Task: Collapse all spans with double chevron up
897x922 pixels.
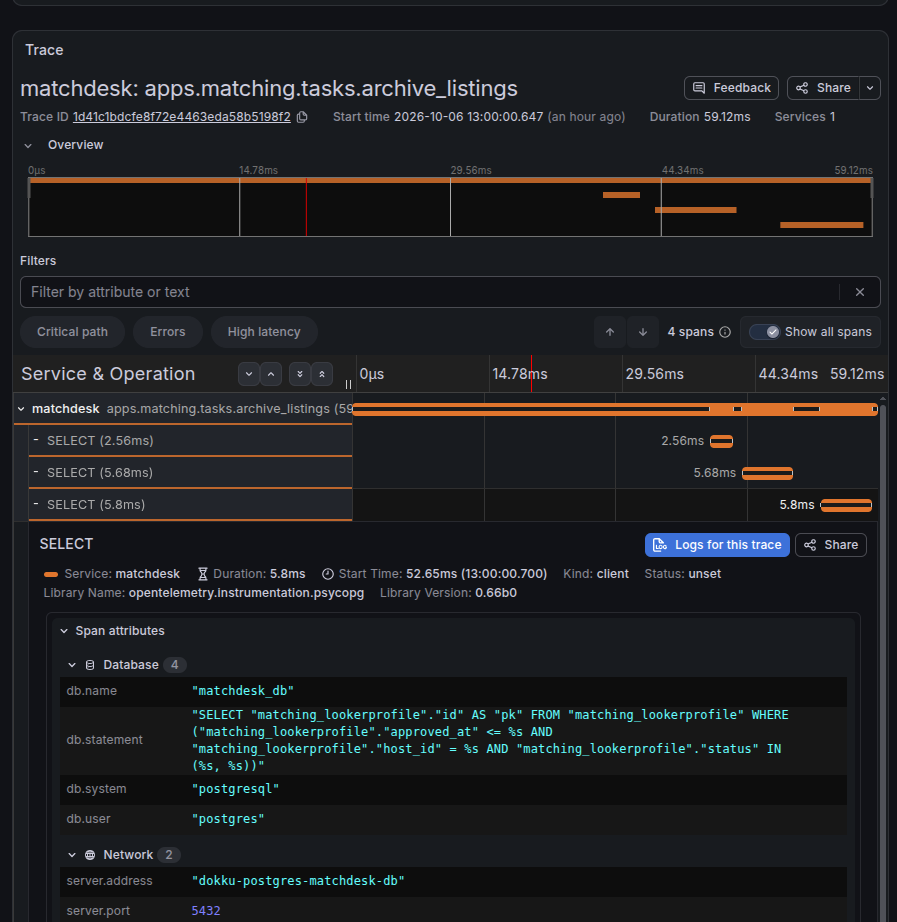Action: 322,374
